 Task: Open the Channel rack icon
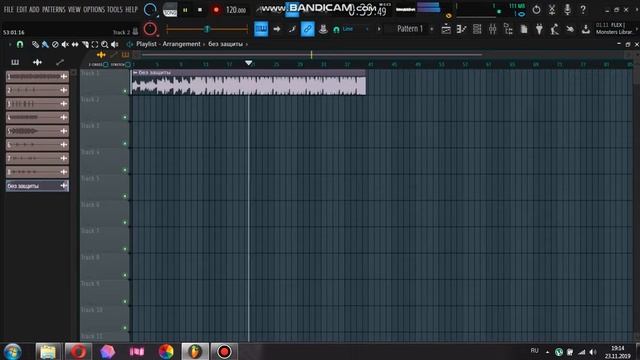tap(477, 29)
